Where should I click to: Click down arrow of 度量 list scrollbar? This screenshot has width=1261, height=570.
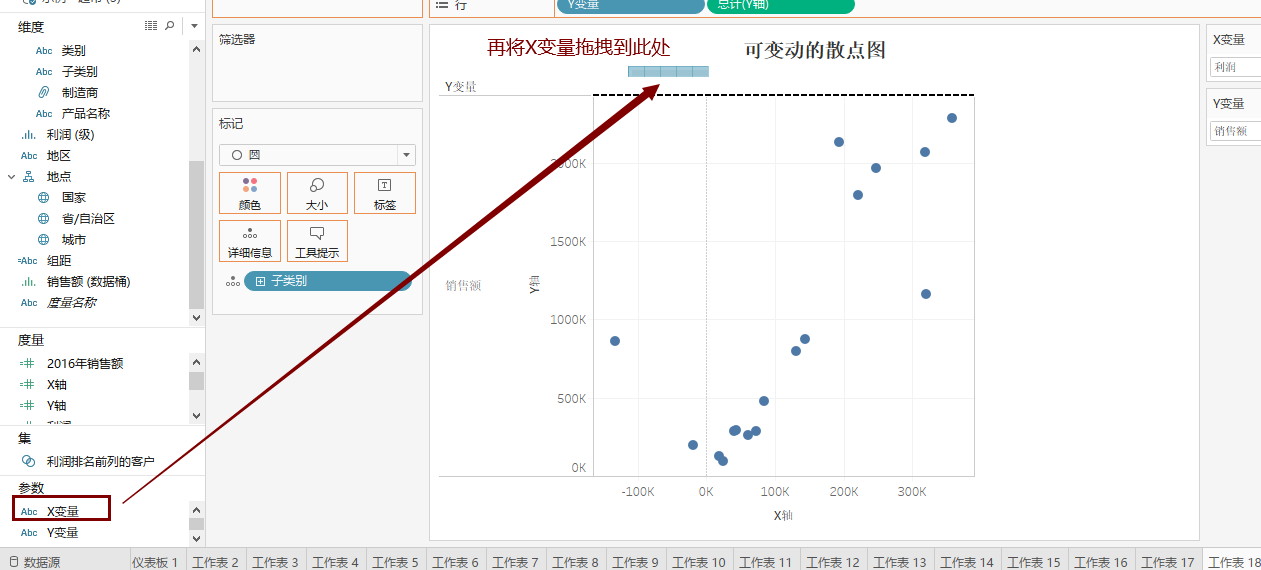196,416
